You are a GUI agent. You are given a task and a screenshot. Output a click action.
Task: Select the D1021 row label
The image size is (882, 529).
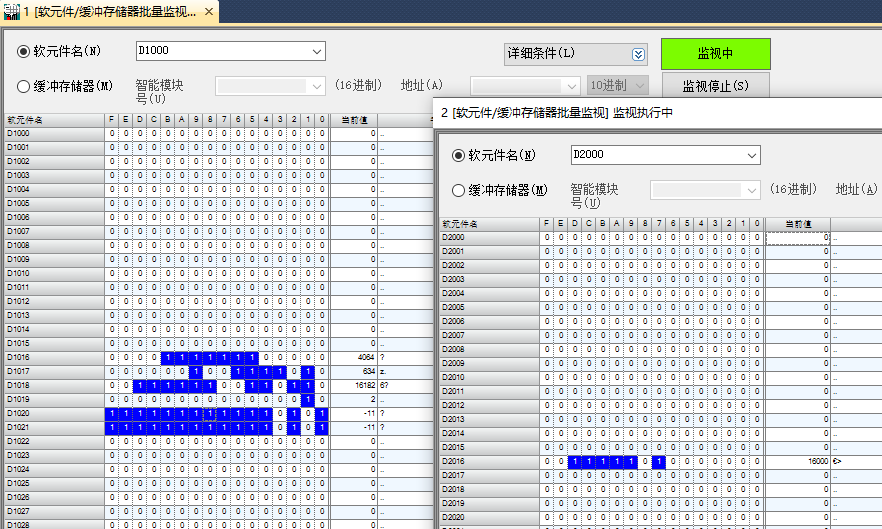(x=55, y=427)
